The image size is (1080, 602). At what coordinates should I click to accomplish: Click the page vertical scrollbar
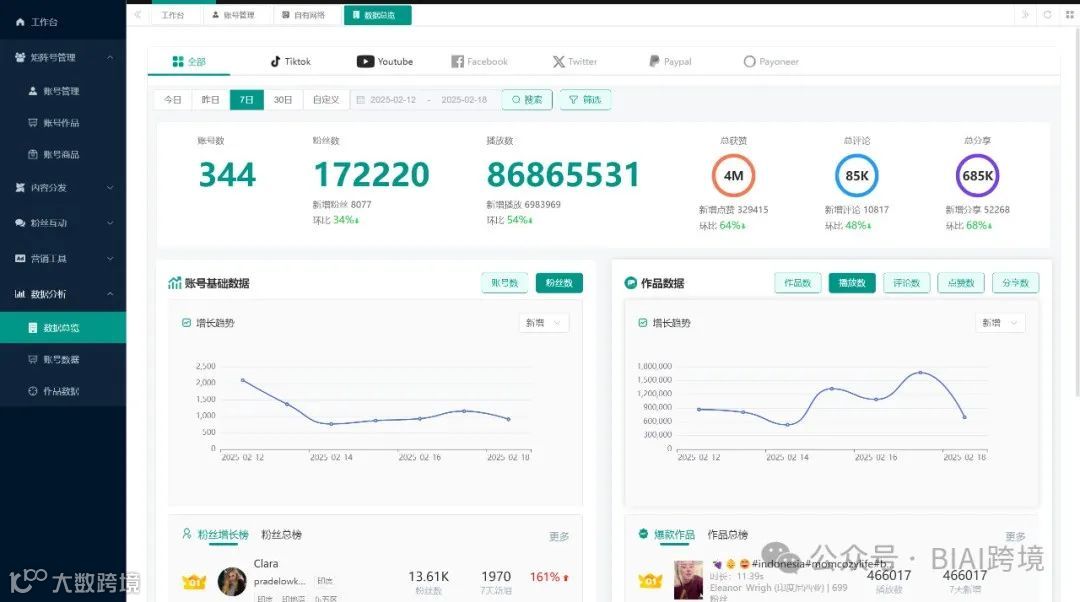(1077, 214)
